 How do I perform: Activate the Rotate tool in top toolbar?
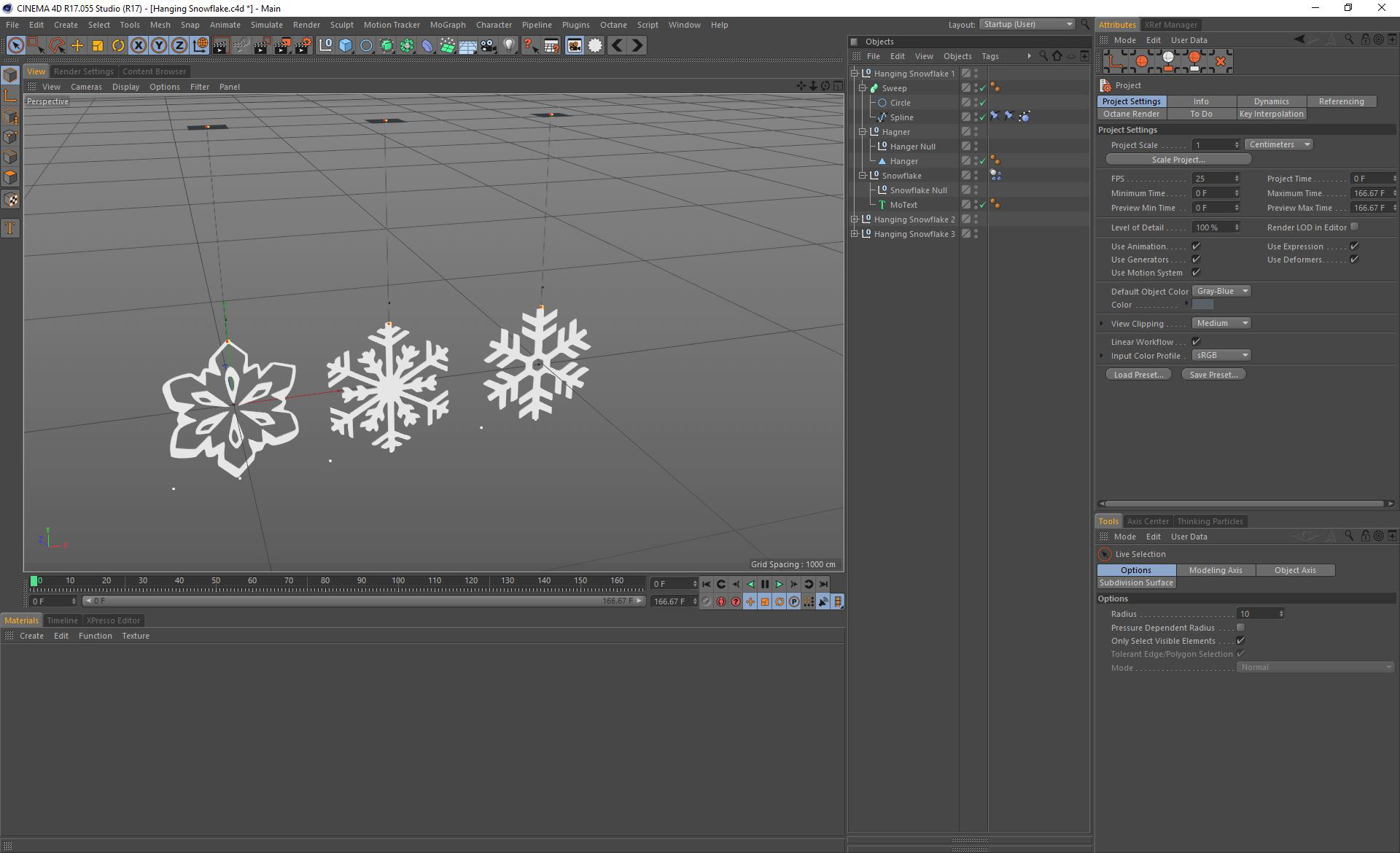[x=117, y=45]
